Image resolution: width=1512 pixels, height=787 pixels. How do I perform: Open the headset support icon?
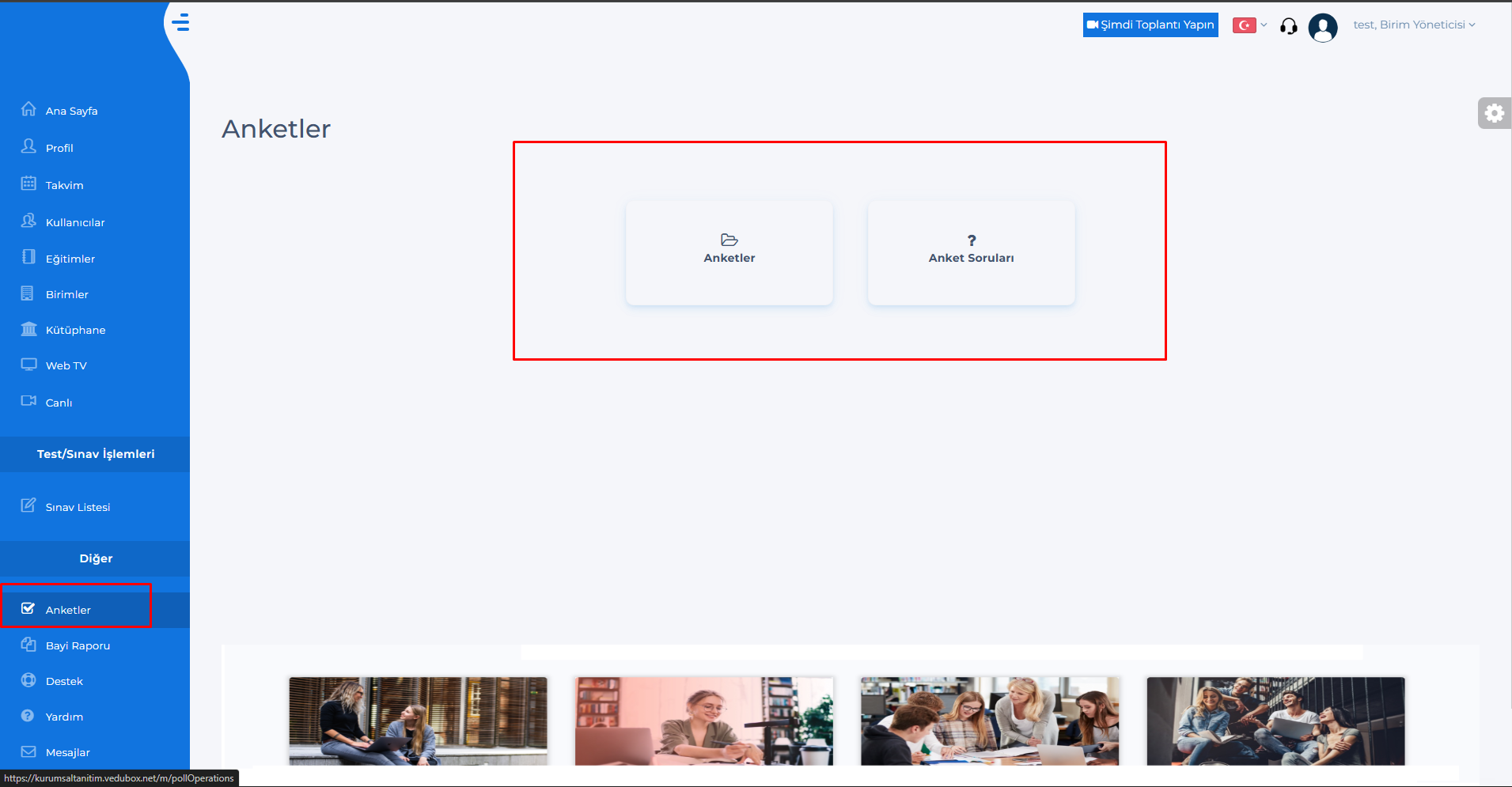1288,26
